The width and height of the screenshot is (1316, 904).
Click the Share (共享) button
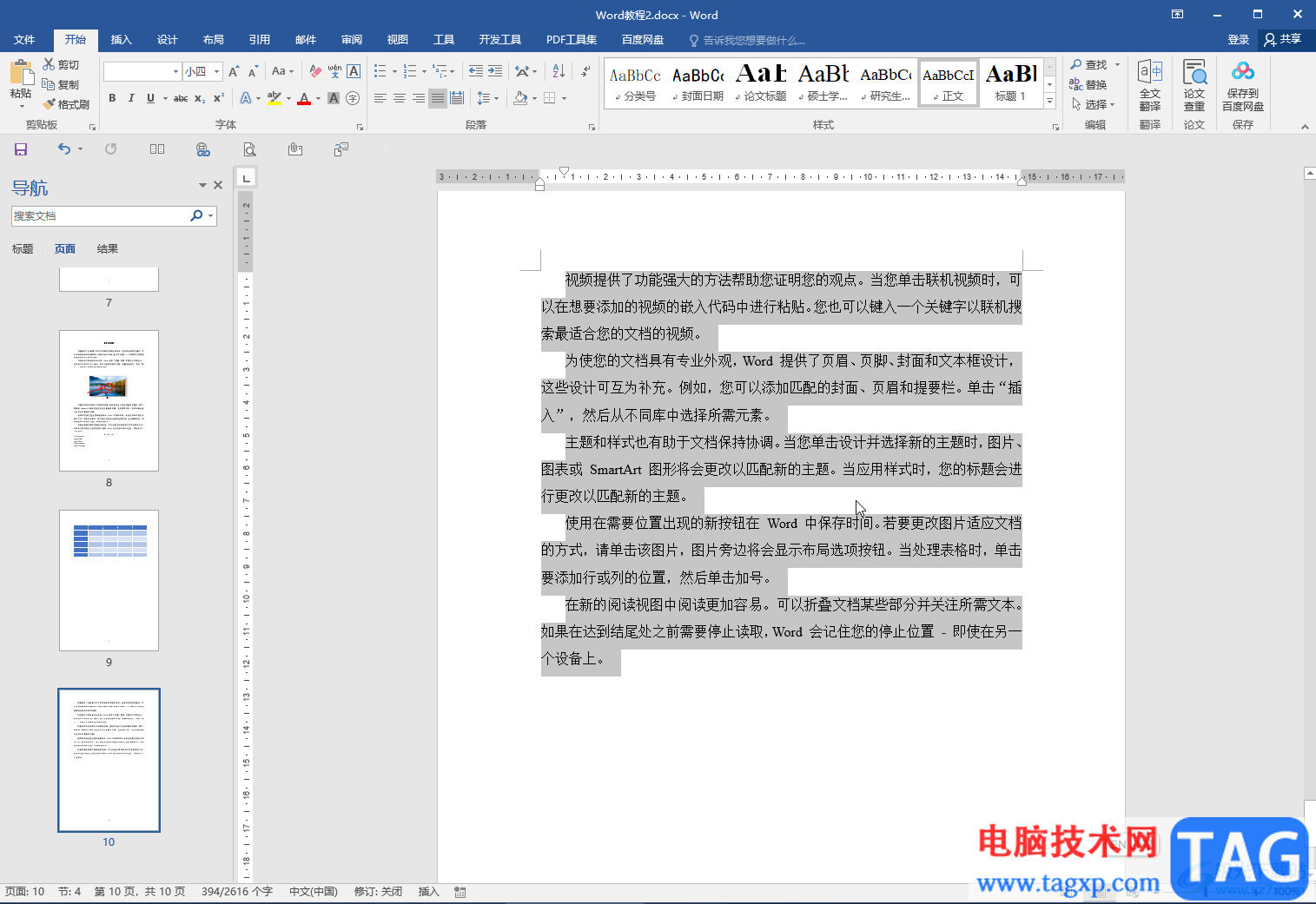tap(1283, 40)
